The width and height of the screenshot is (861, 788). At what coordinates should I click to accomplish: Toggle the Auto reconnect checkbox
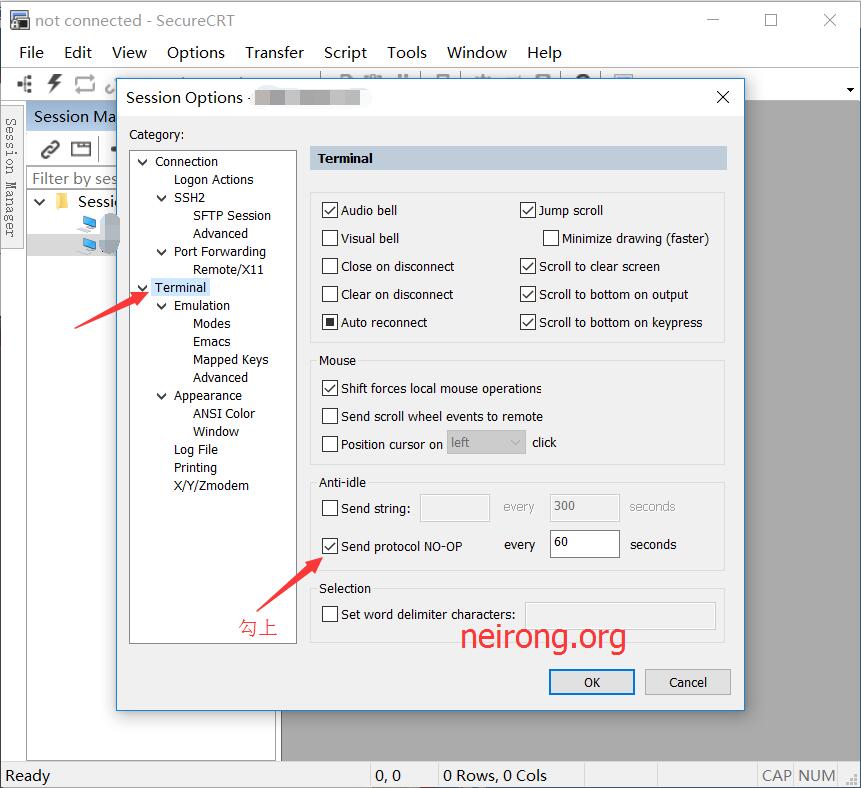330,322
